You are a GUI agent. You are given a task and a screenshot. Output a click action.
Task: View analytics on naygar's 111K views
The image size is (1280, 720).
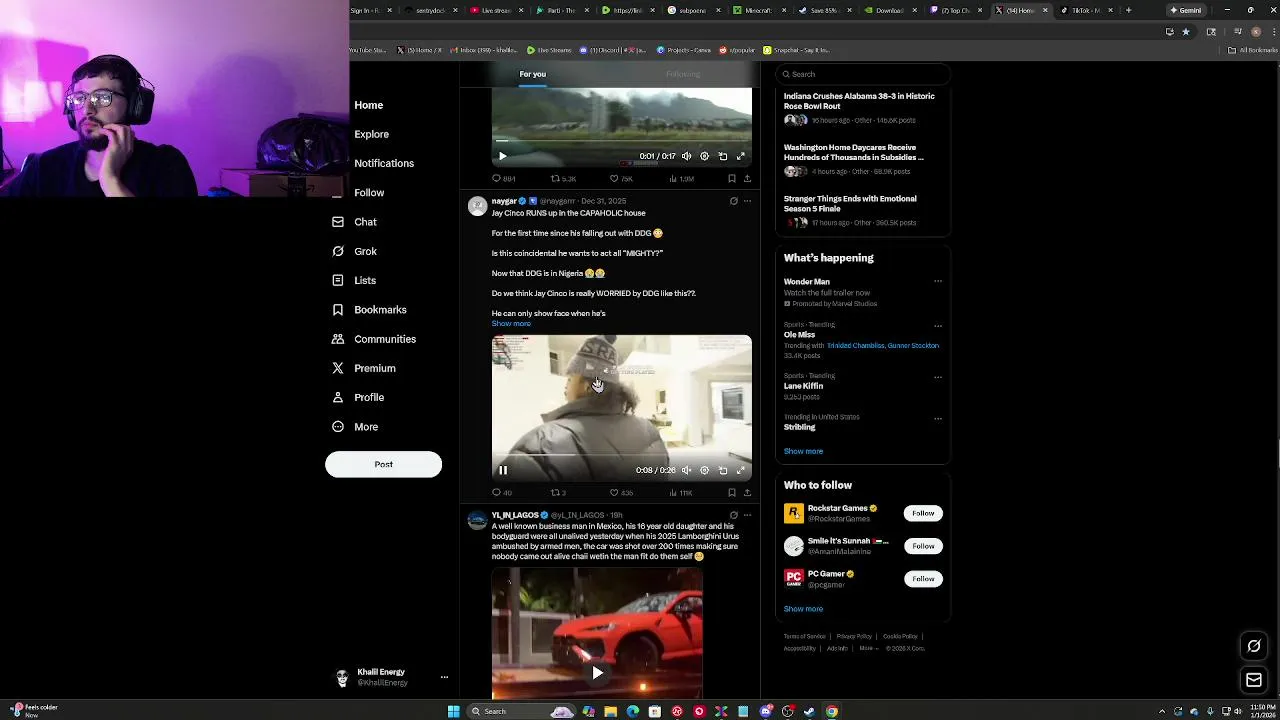[681, 493]
